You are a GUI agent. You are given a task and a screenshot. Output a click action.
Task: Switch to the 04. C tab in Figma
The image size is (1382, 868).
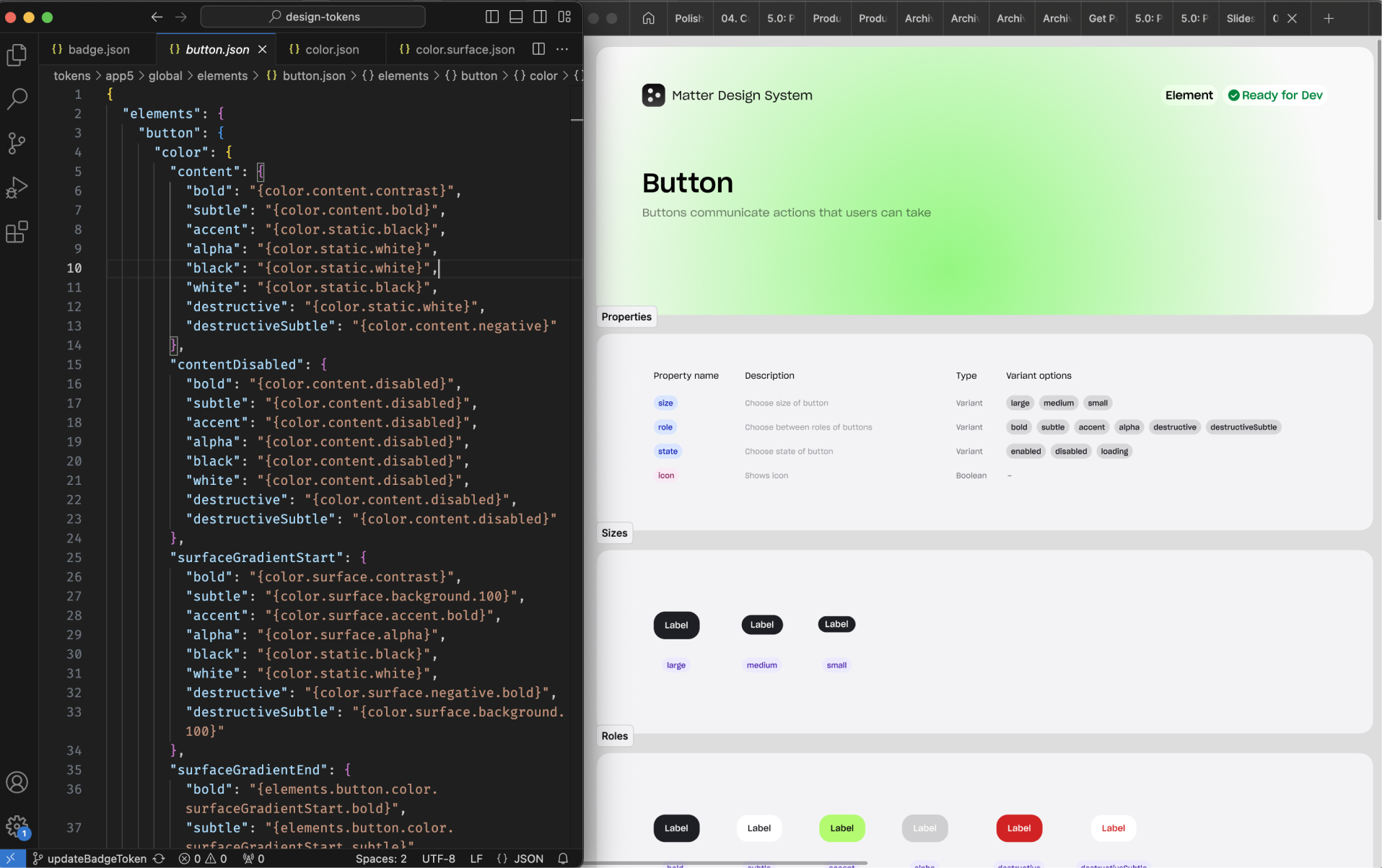click(735, 18)
